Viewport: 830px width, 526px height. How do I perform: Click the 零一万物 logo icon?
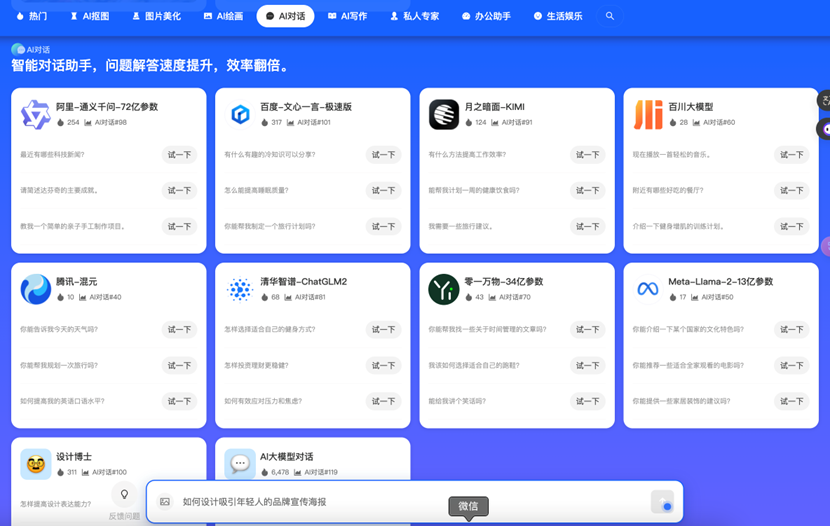click(444, 289)
